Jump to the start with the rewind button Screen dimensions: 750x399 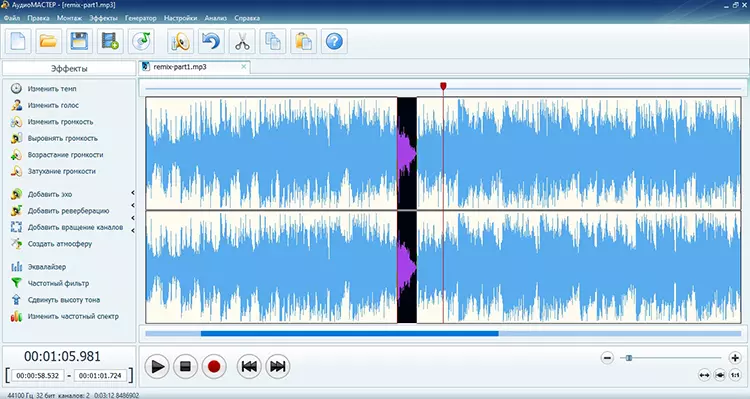click(249, 366)
